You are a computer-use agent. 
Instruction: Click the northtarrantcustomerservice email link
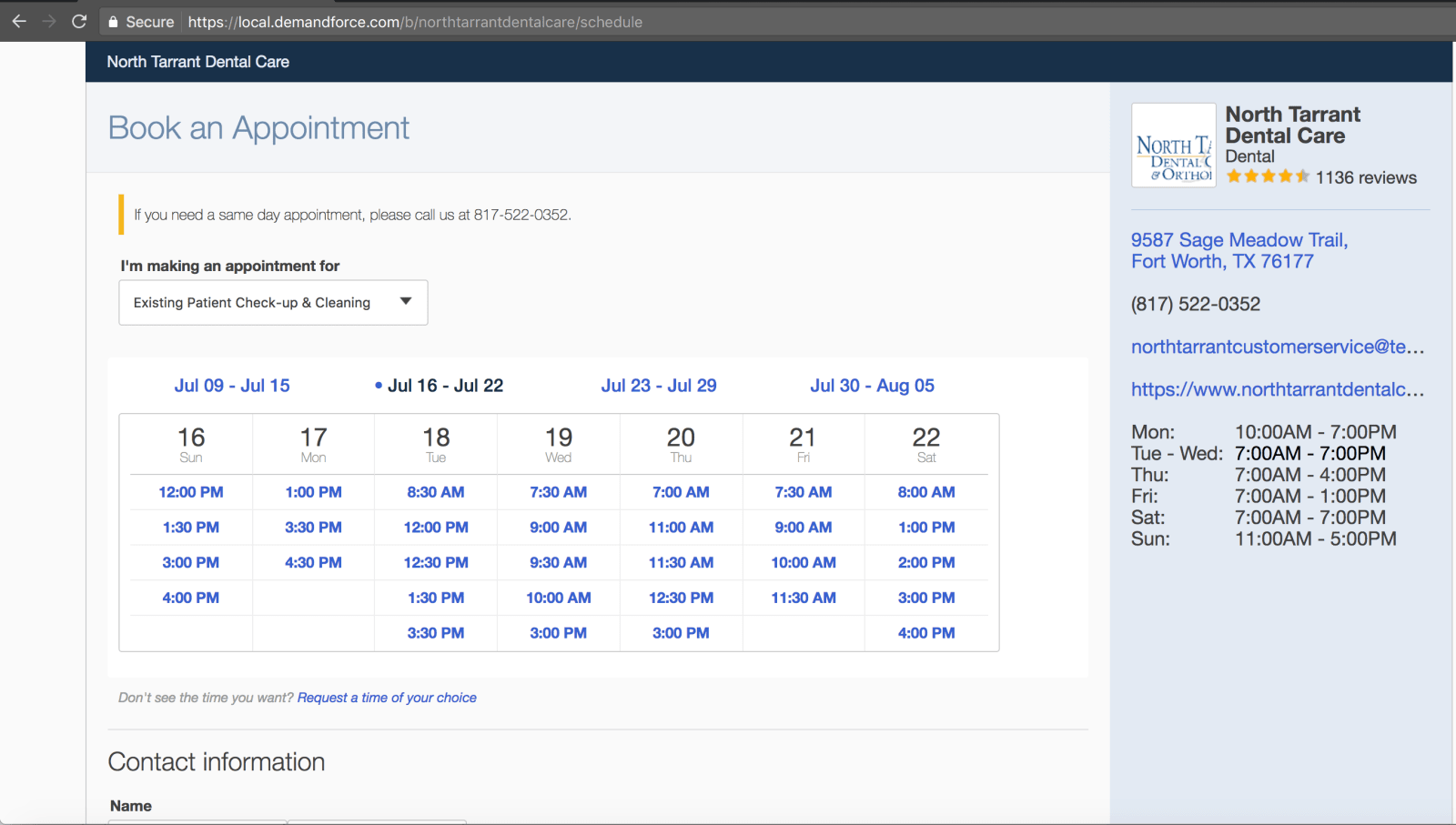(1278, 347)
